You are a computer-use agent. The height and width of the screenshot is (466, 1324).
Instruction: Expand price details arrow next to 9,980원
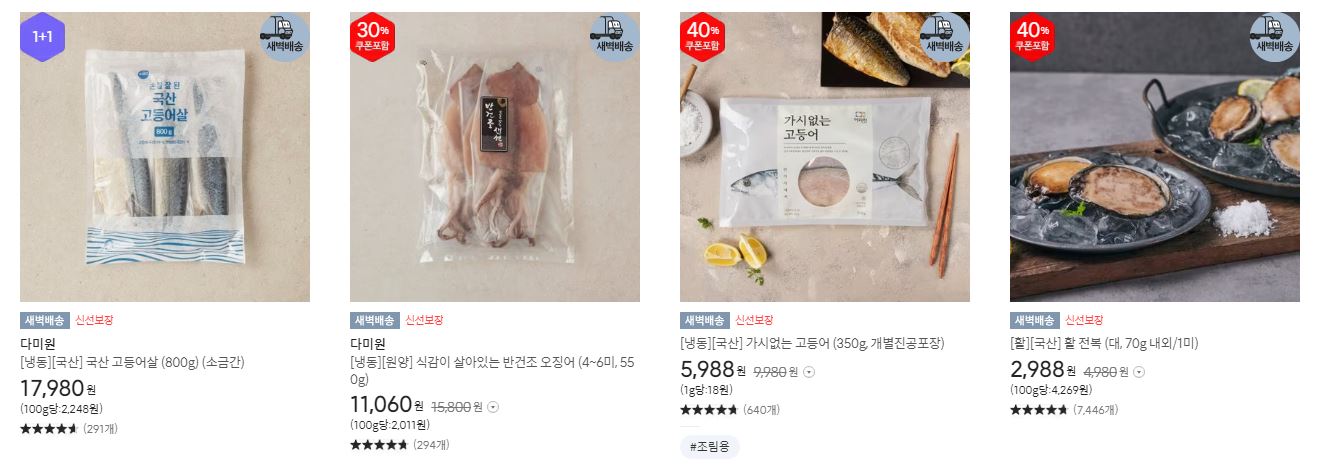coord(809,372)
